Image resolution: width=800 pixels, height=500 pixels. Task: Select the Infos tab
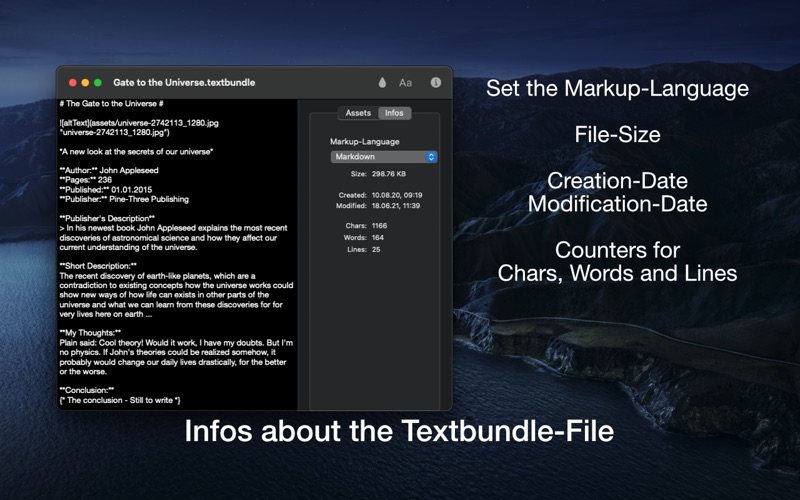(x=394, y=113)
